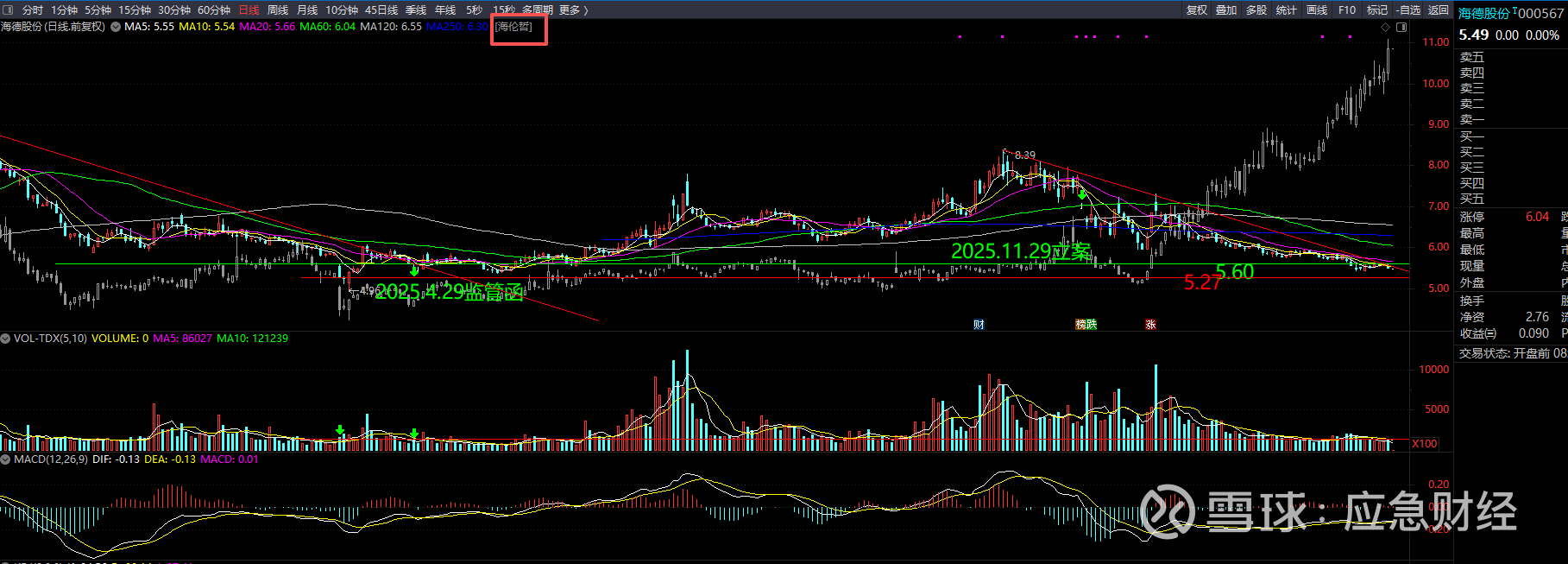The image size is (1568, 564).
Task: Toggle the -自选 watchlist button
Action: 1408,10
